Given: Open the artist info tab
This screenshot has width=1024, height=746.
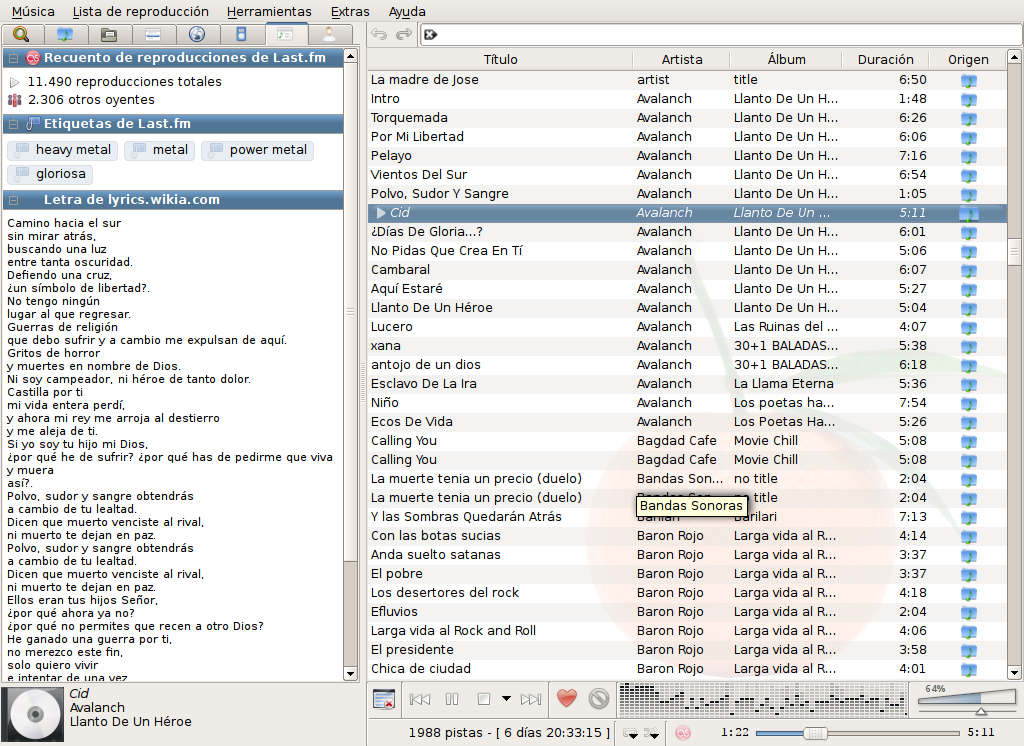Looking at the screenshot, I should [329, 34].
